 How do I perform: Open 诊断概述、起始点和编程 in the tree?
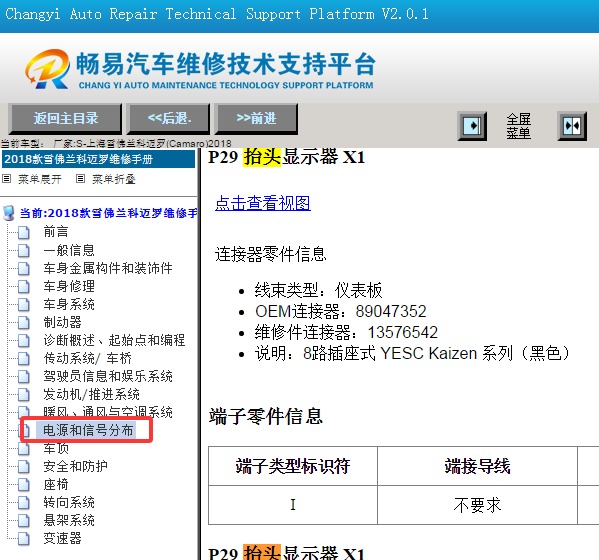(114, 340)
